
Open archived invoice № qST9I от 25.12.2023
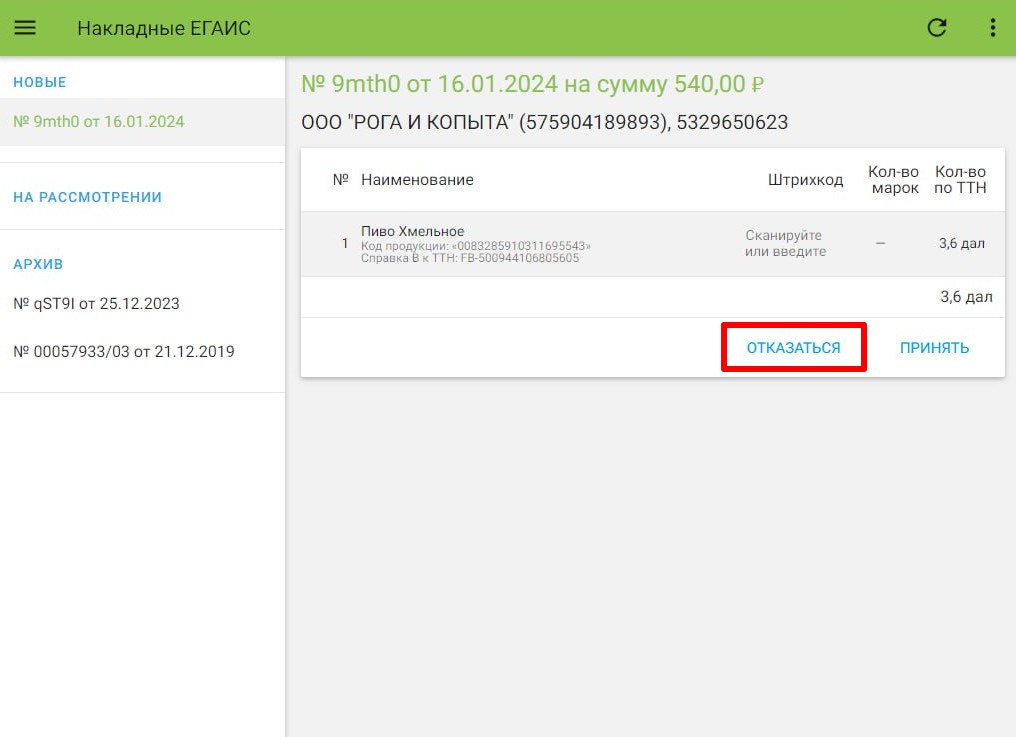(97, 304)
